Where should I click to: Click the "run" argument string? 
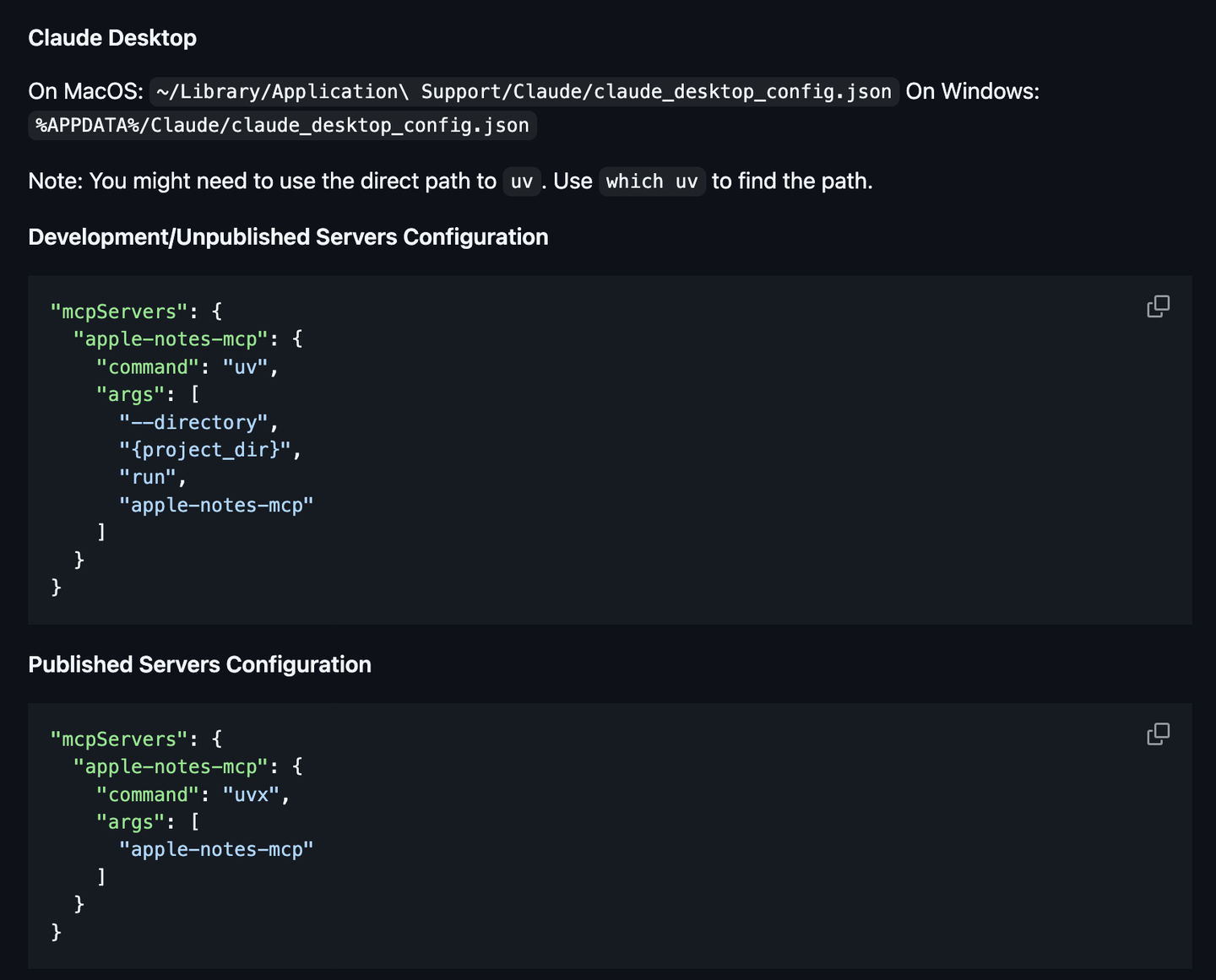click(148, 478)
